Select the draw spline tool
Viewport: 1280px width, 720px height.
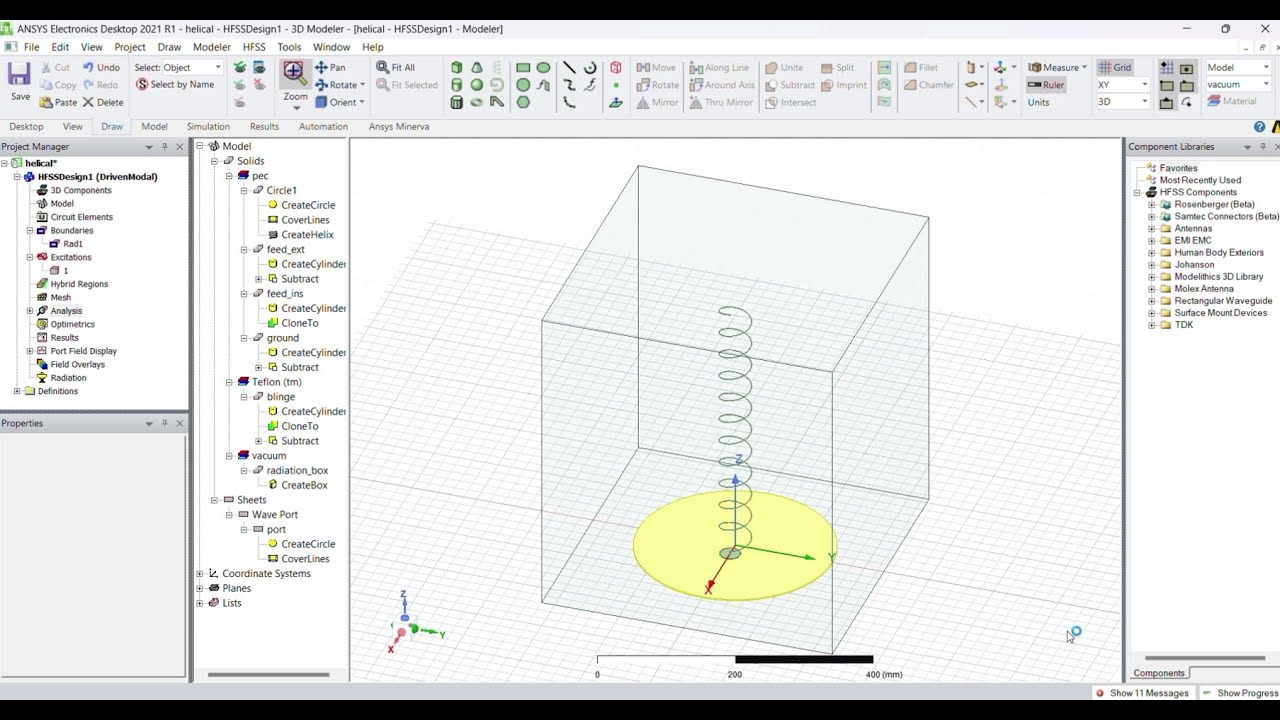(x=569, y=85)
